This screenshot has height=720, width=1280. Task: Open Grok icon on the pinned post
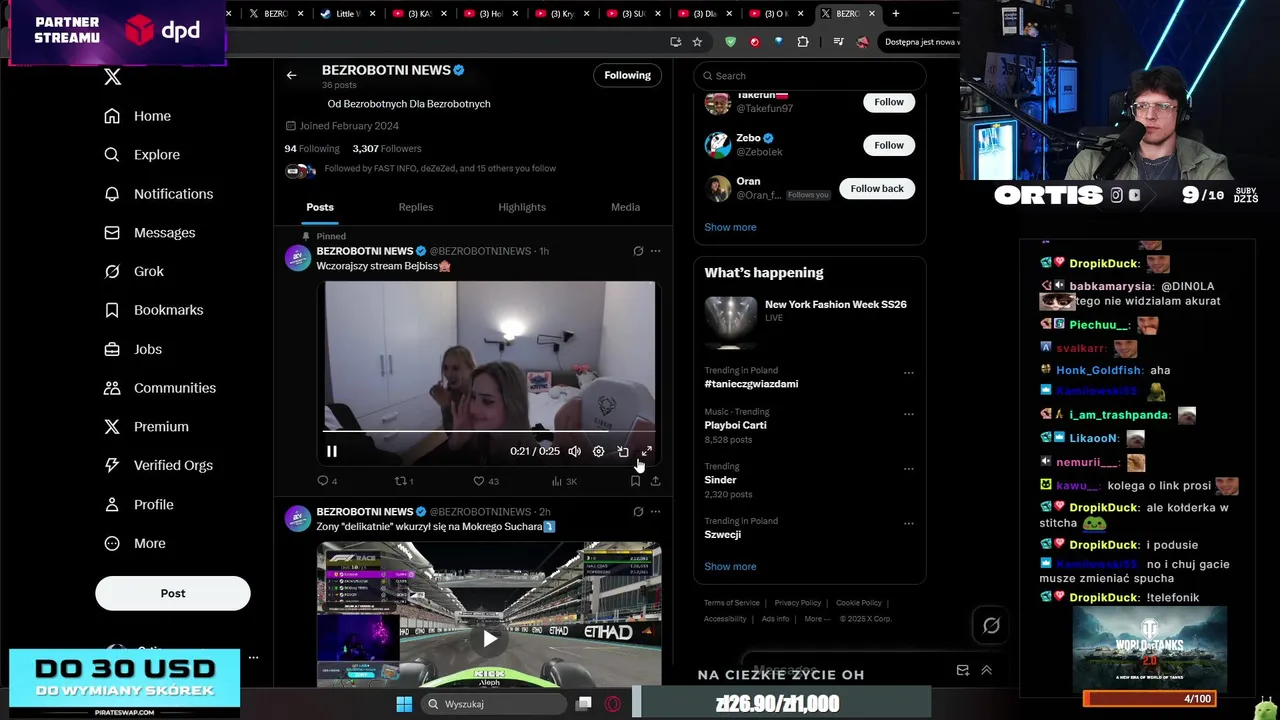tap(638, 251)
